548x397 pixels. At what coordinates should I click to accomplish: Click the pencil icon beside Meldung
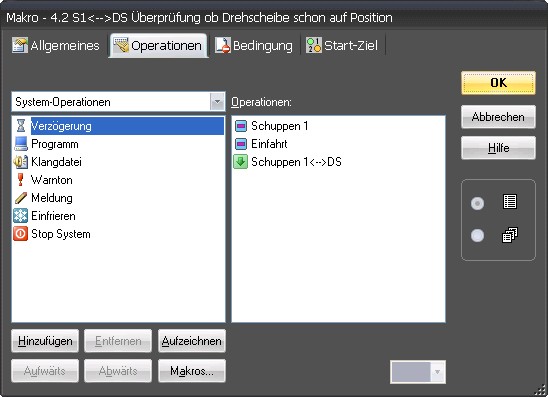(x=21, y=198)
